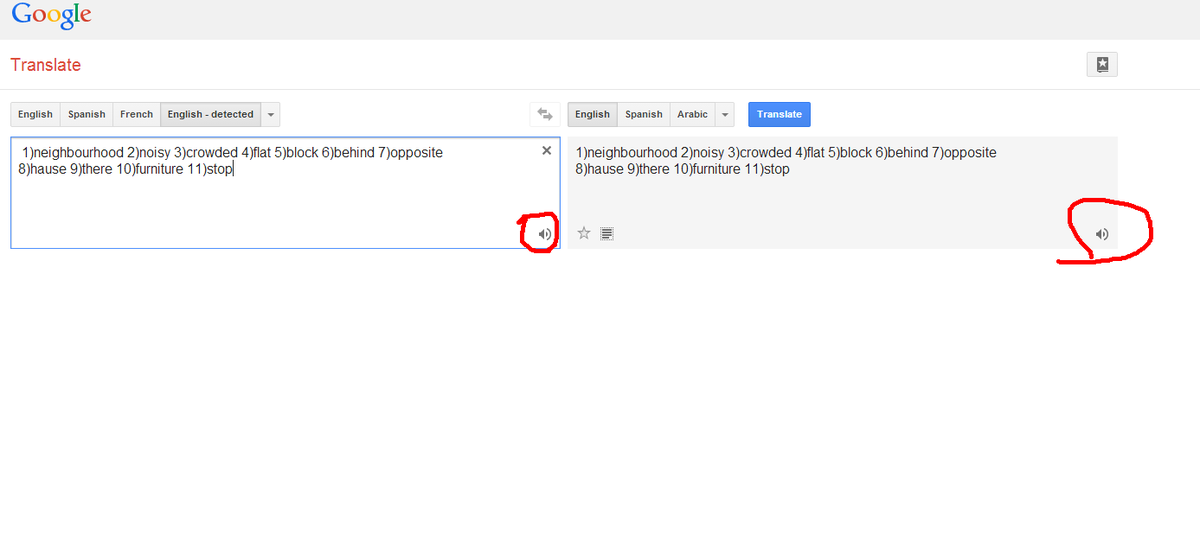Listen to the translated text audio
Screen dimensions: 1200x560
[x=1102, y=234]
